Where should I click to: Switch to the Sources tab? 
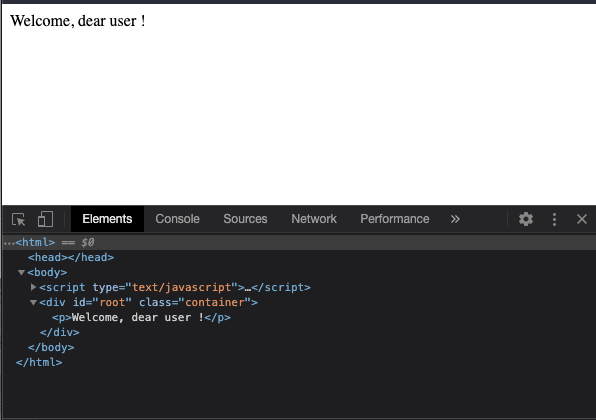click(x=245, y=219)
